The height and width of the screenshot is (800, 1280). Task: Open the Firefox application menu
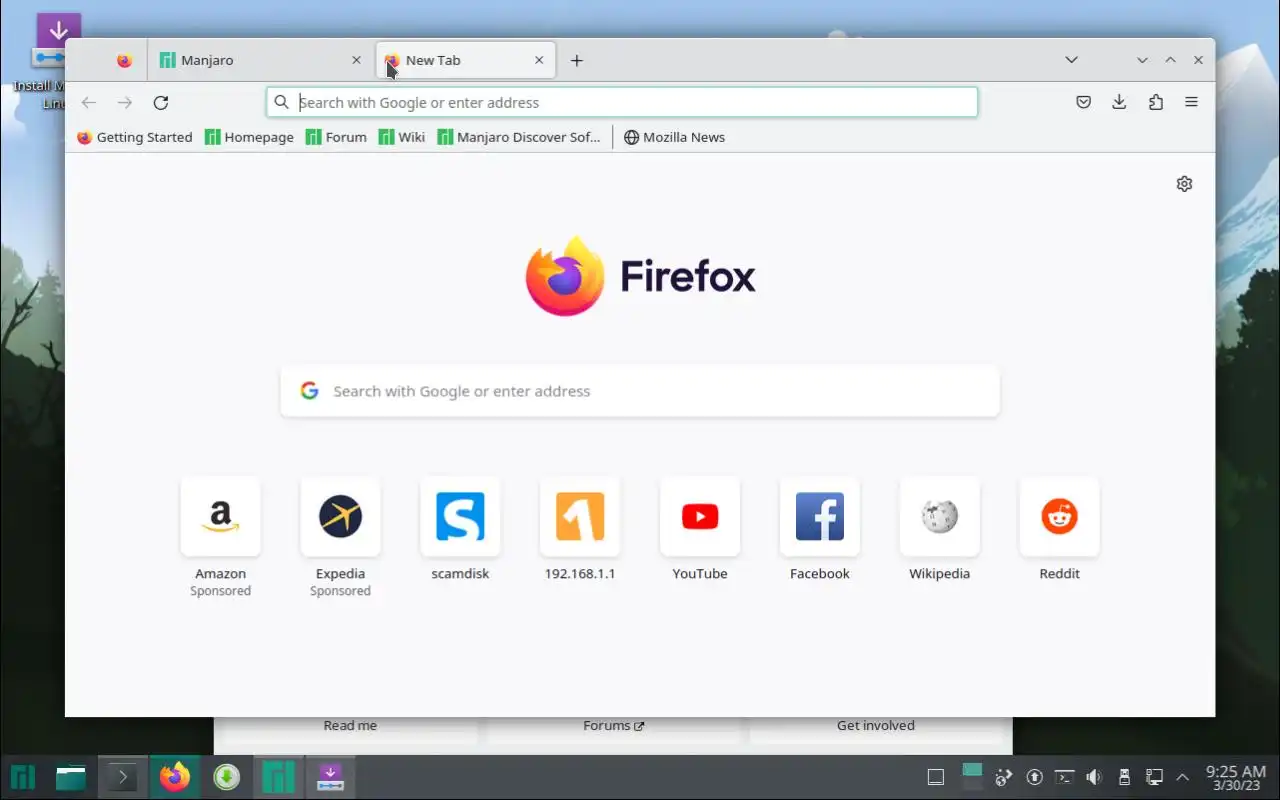click(1191, 102)
